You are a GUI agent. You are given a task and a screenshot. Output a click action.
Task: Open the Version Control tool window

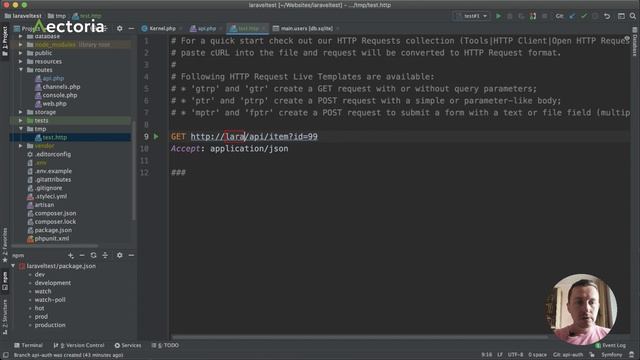point(79,345)
